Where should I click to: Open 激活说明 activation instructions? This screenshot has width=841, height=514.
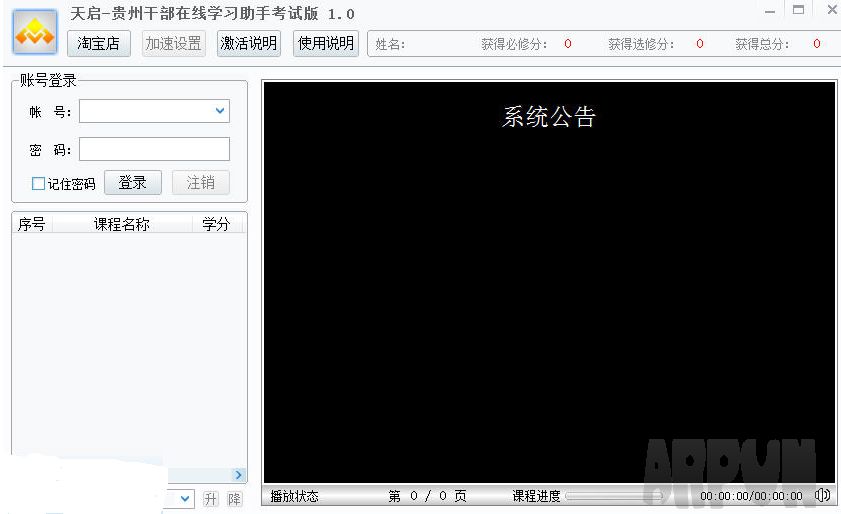click(x=249, y=43)
